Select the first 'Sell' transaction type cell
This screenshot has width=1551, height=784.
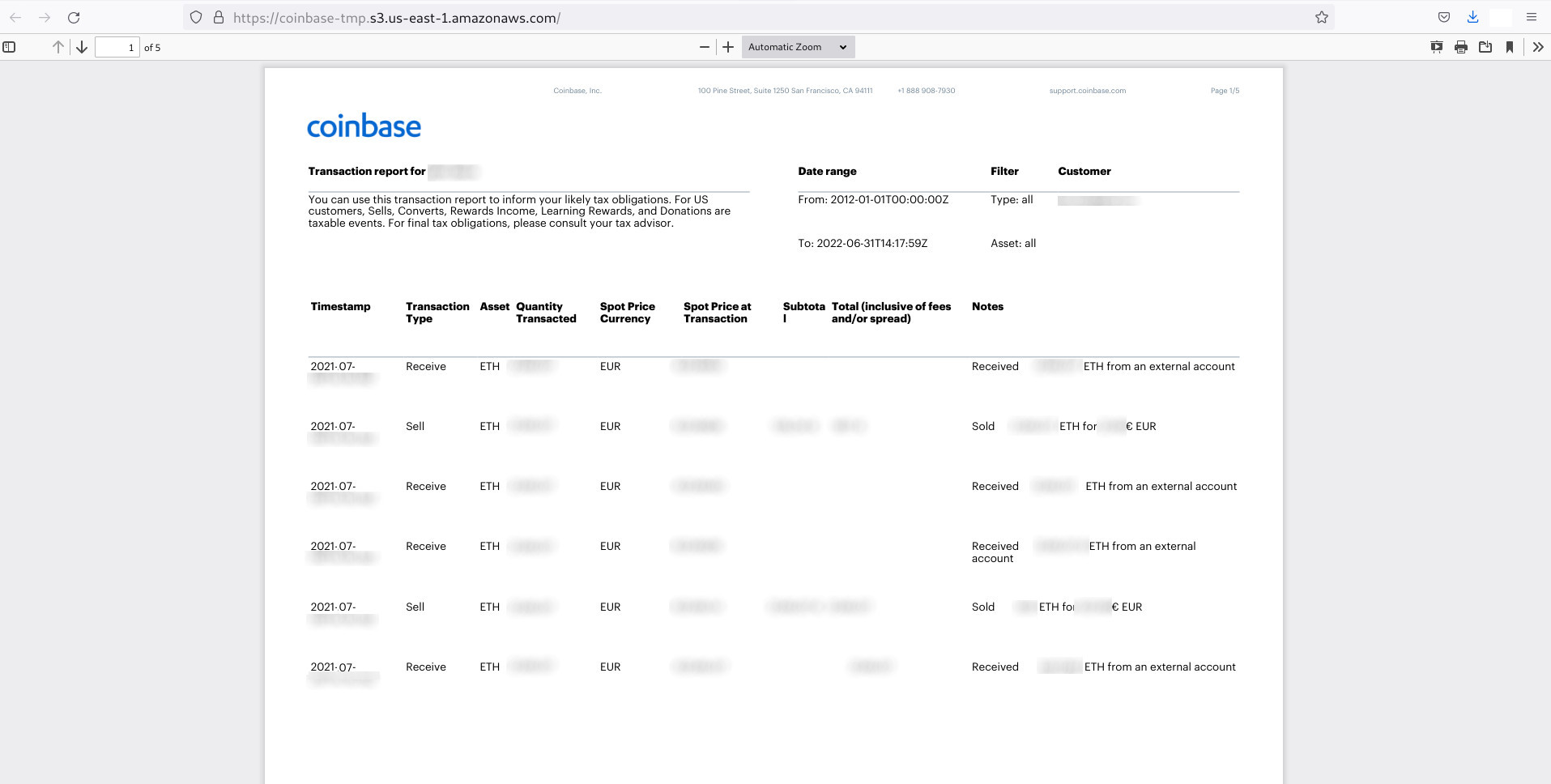pos(415,426)
